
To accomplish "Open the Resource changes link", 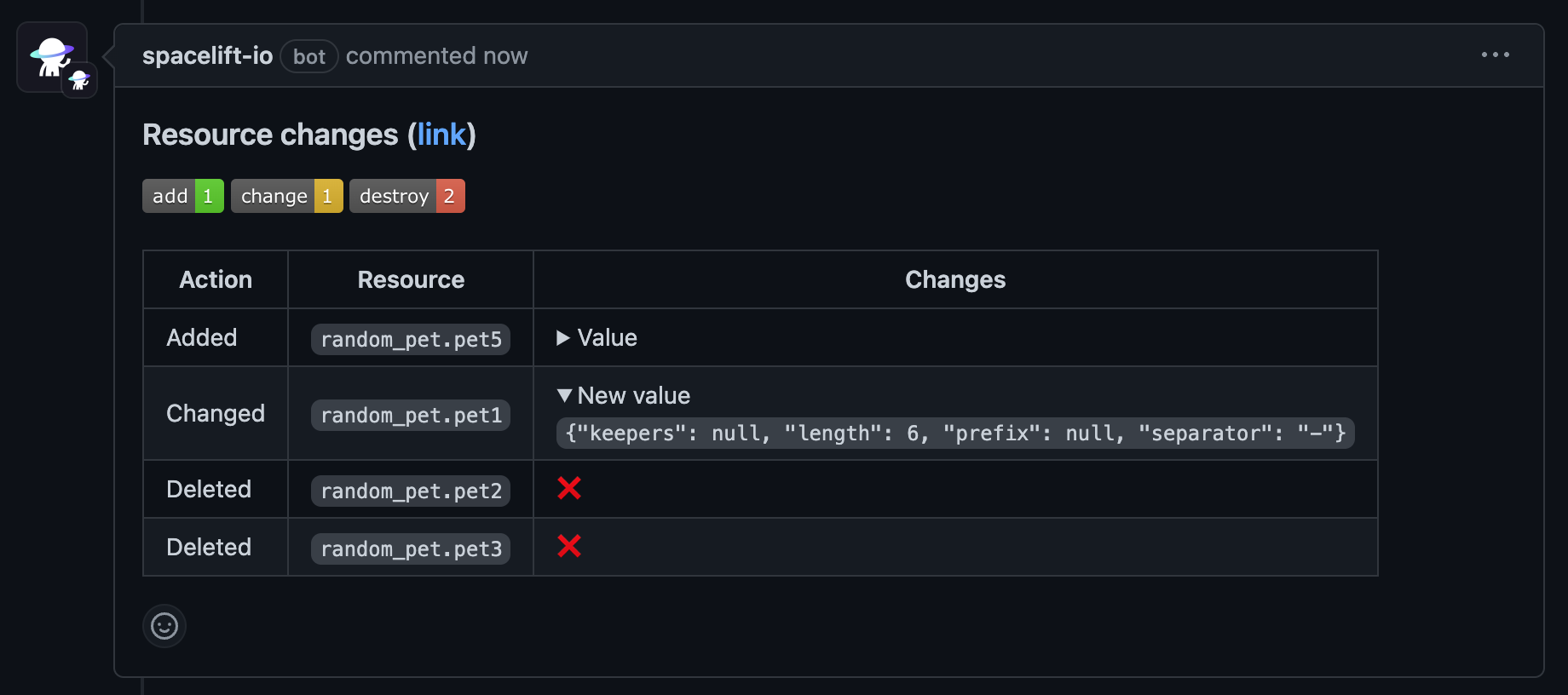I will 441,135.
